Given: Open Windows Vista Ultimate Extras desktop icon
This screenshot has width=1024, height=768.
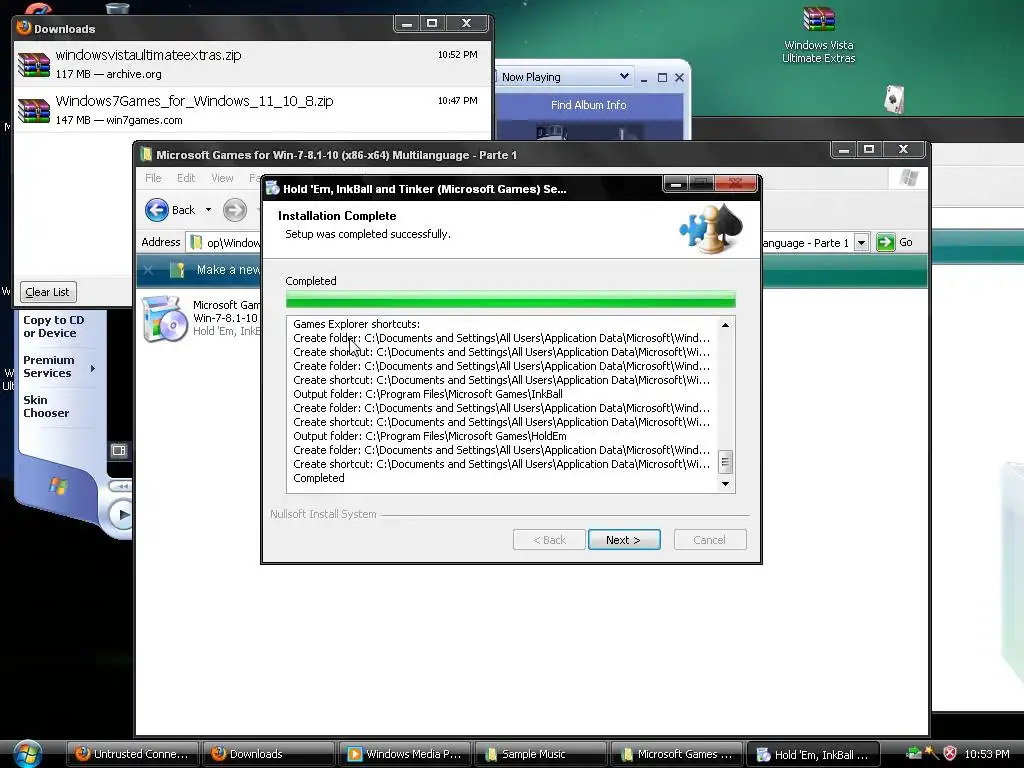Looking at the screenshot, I should [x=818, y=35].
